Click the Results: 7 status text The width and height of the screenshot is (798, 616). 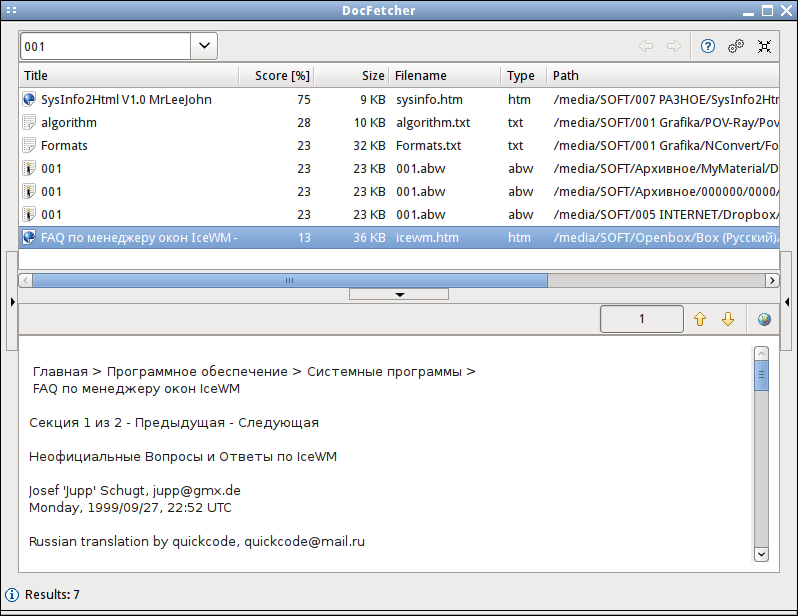pyautogui.click(x=52, y=595)
